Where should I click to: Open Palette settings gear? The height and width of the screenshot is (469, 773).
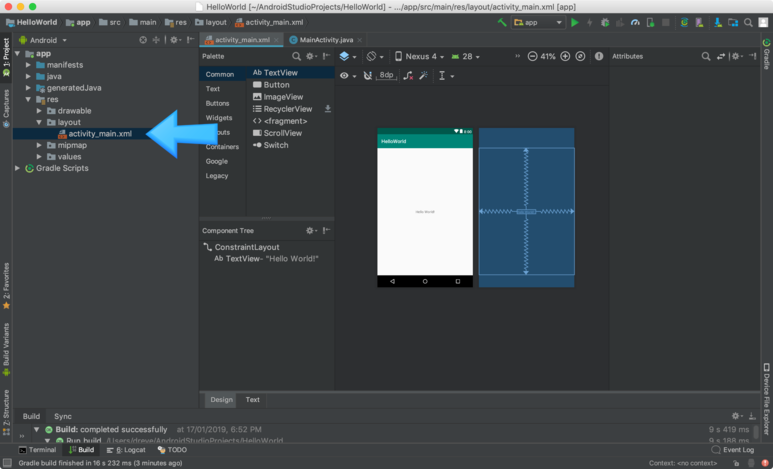tap(310, 56)
